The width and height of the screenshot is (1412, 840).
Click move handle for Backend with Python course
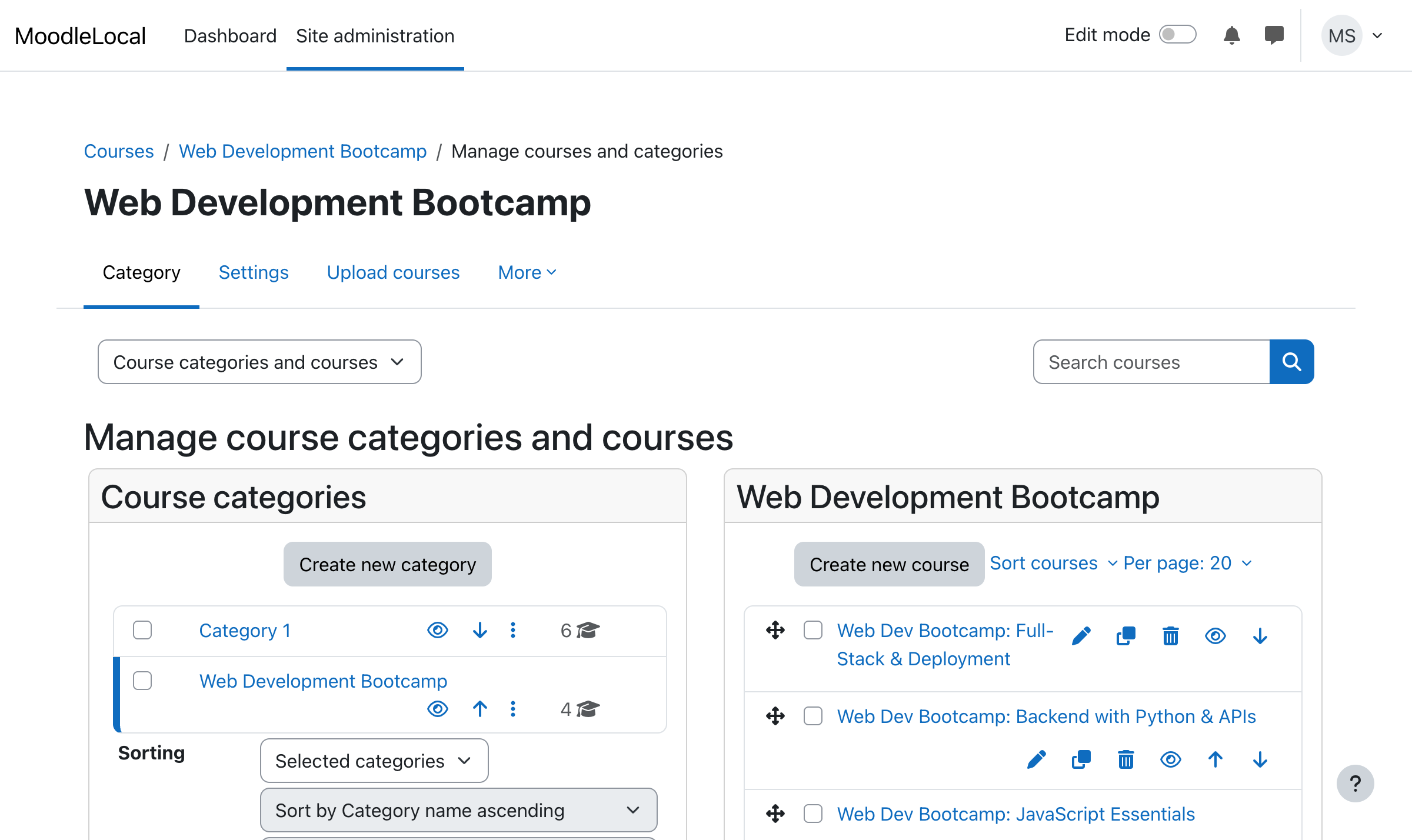point(775,716)
